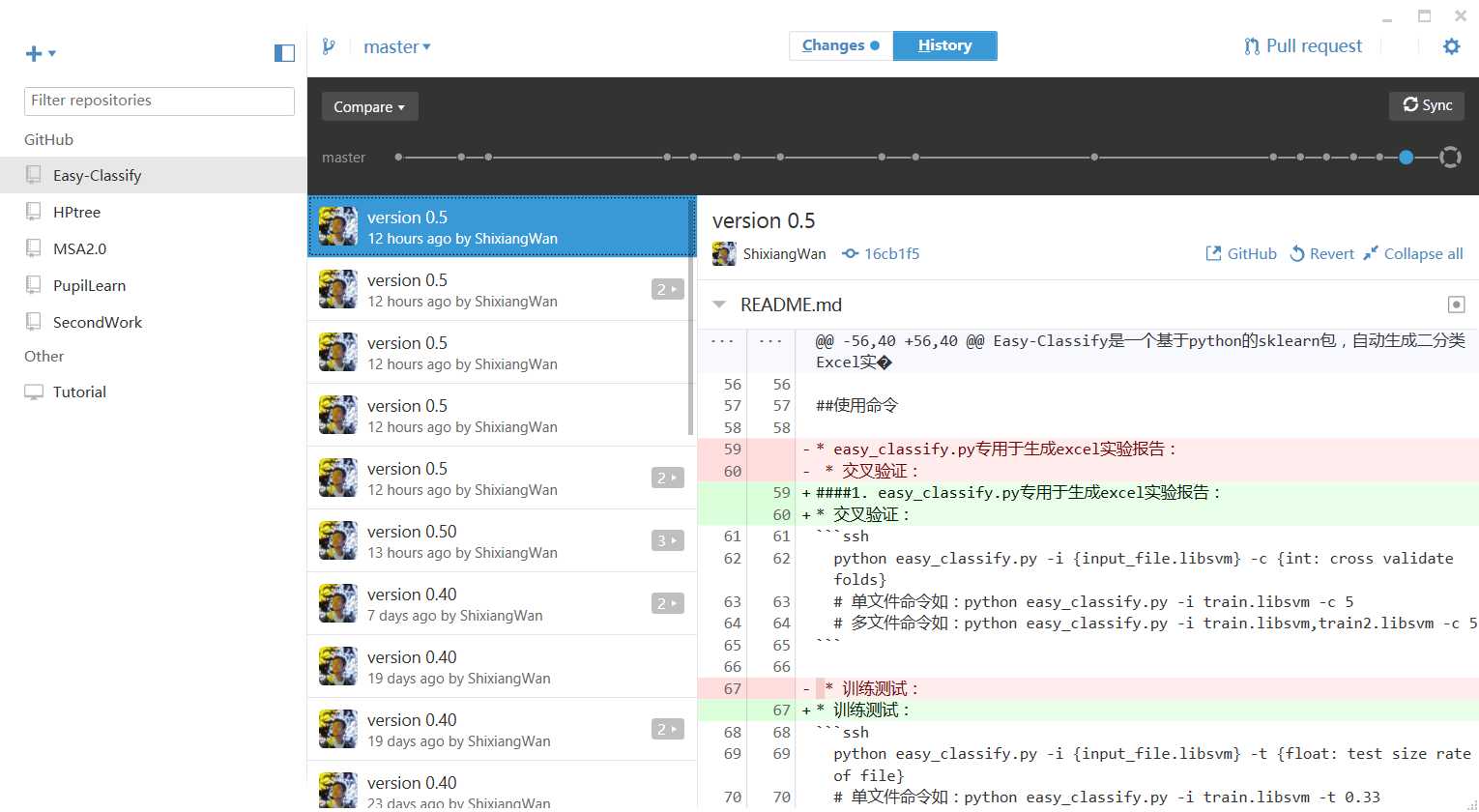Open the settings gear menu
The height and width of the screenshot is (812, 1479).
pyautogui.click(x=1451, y=46)
